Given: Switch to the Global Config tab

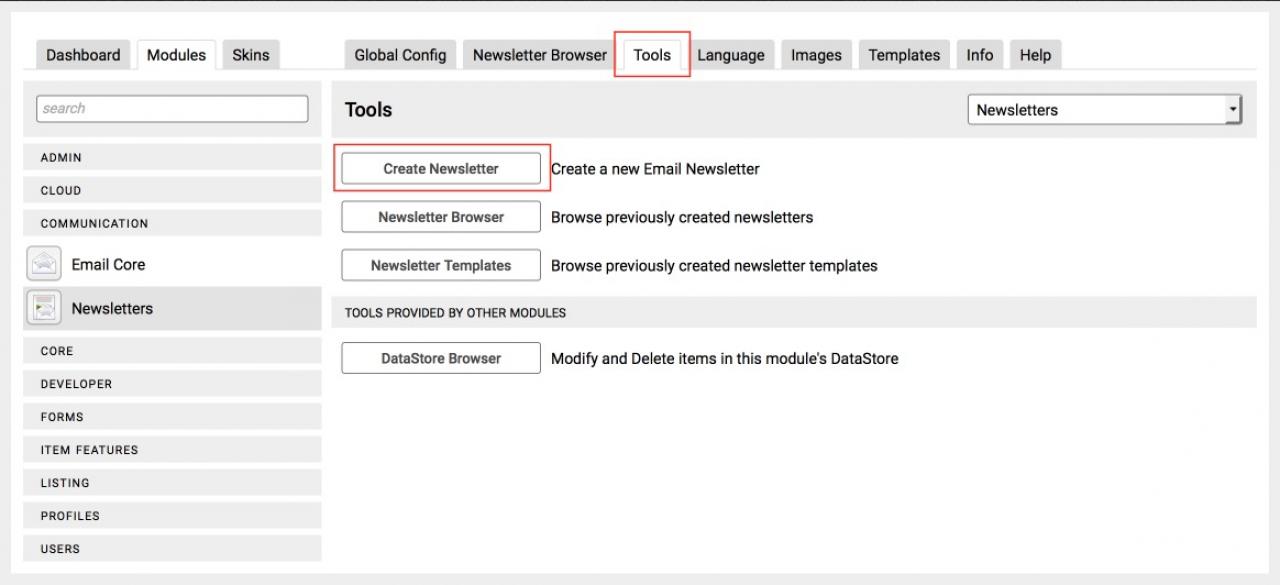Looking at the screenshot, I should point(400,55).
